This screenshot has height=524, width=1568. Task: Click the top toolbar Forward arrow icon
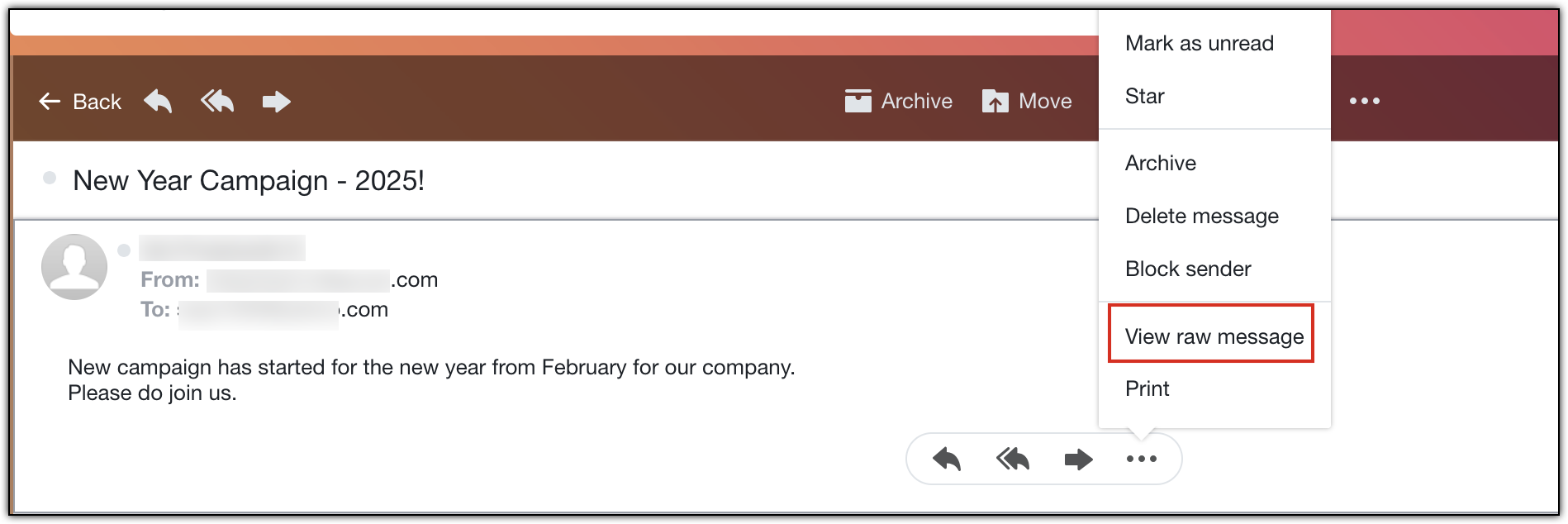(276, 102)
